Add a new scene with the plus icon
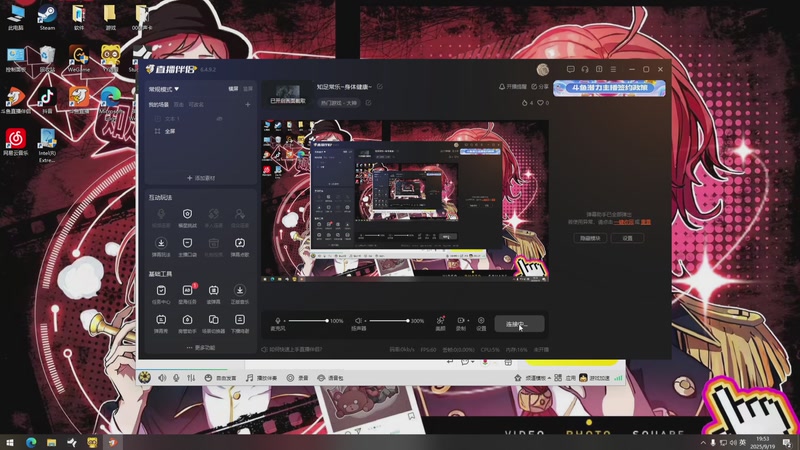Image resolution: width=800 pixels, height=450 pixels. tap(248, 105)
